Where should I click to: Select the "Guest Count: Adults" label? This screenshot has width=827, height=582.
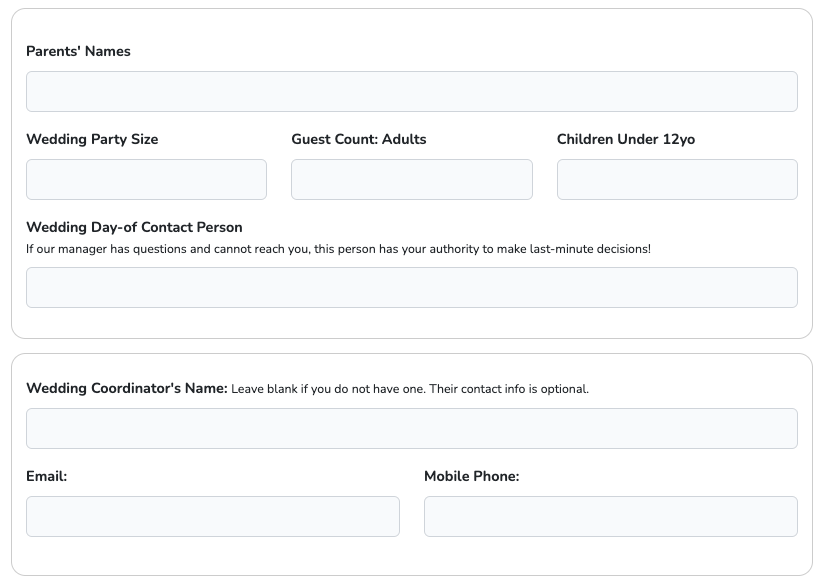pos(359,139)
